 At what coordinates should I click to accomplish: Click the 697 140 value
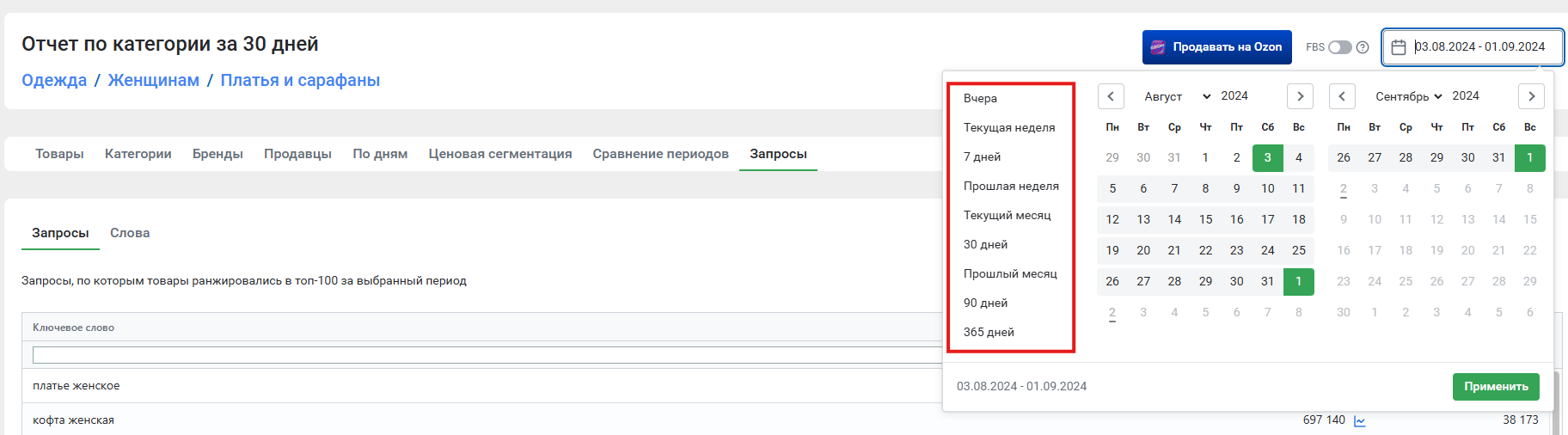(x=1324, y=420)
